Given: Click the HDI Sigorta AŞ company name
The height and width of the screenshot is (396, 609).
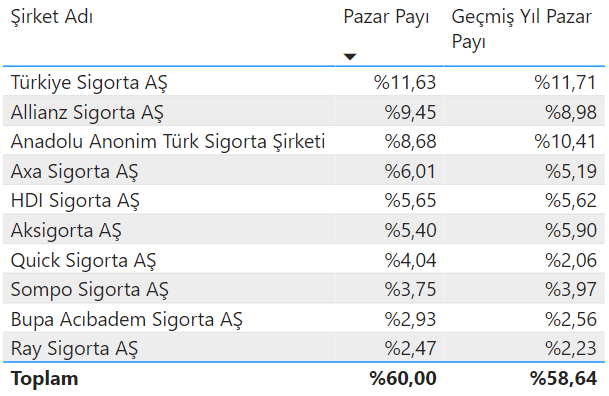Looking at the screenshot, I should tap(75, 201).
